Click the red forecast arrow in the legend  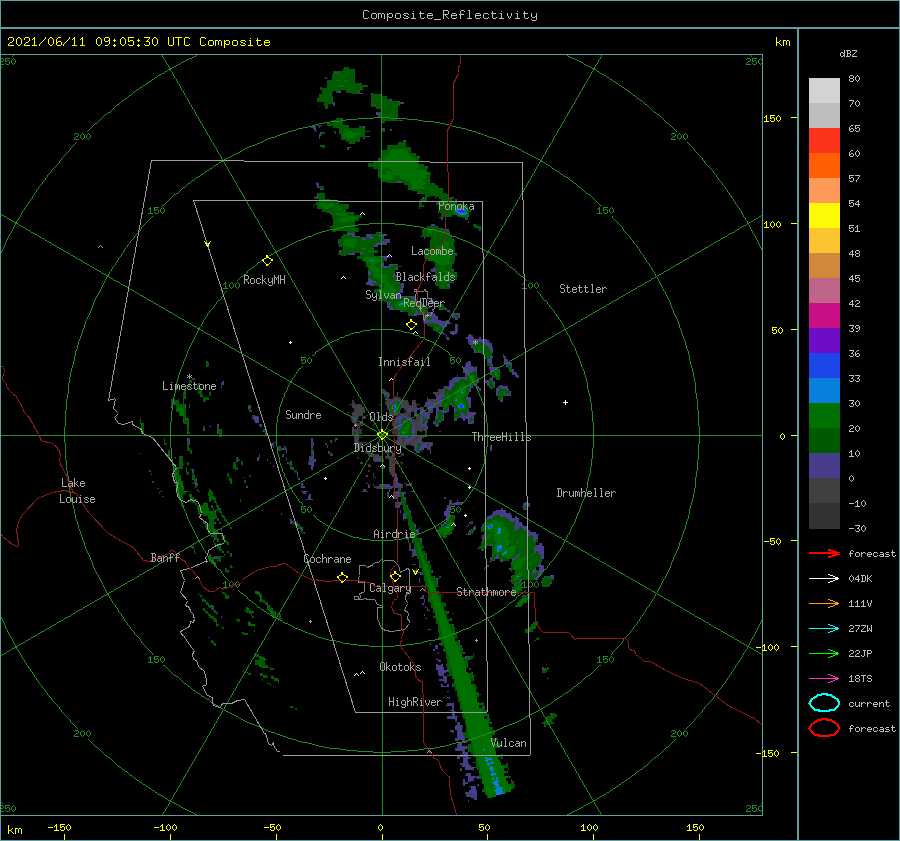coord(824,553)
